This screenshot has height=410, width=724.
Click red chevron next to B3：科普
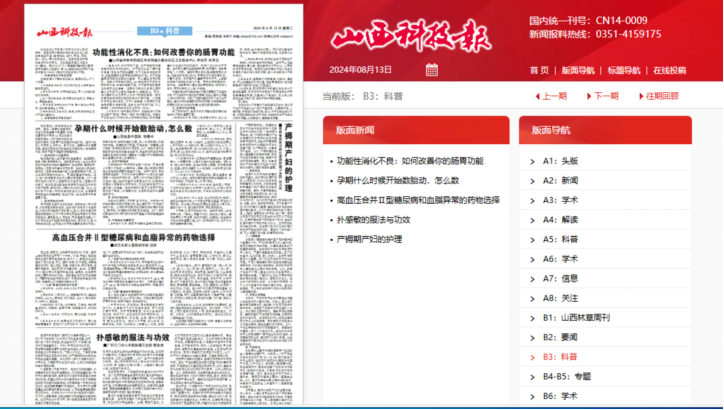(x=532, y=357)
